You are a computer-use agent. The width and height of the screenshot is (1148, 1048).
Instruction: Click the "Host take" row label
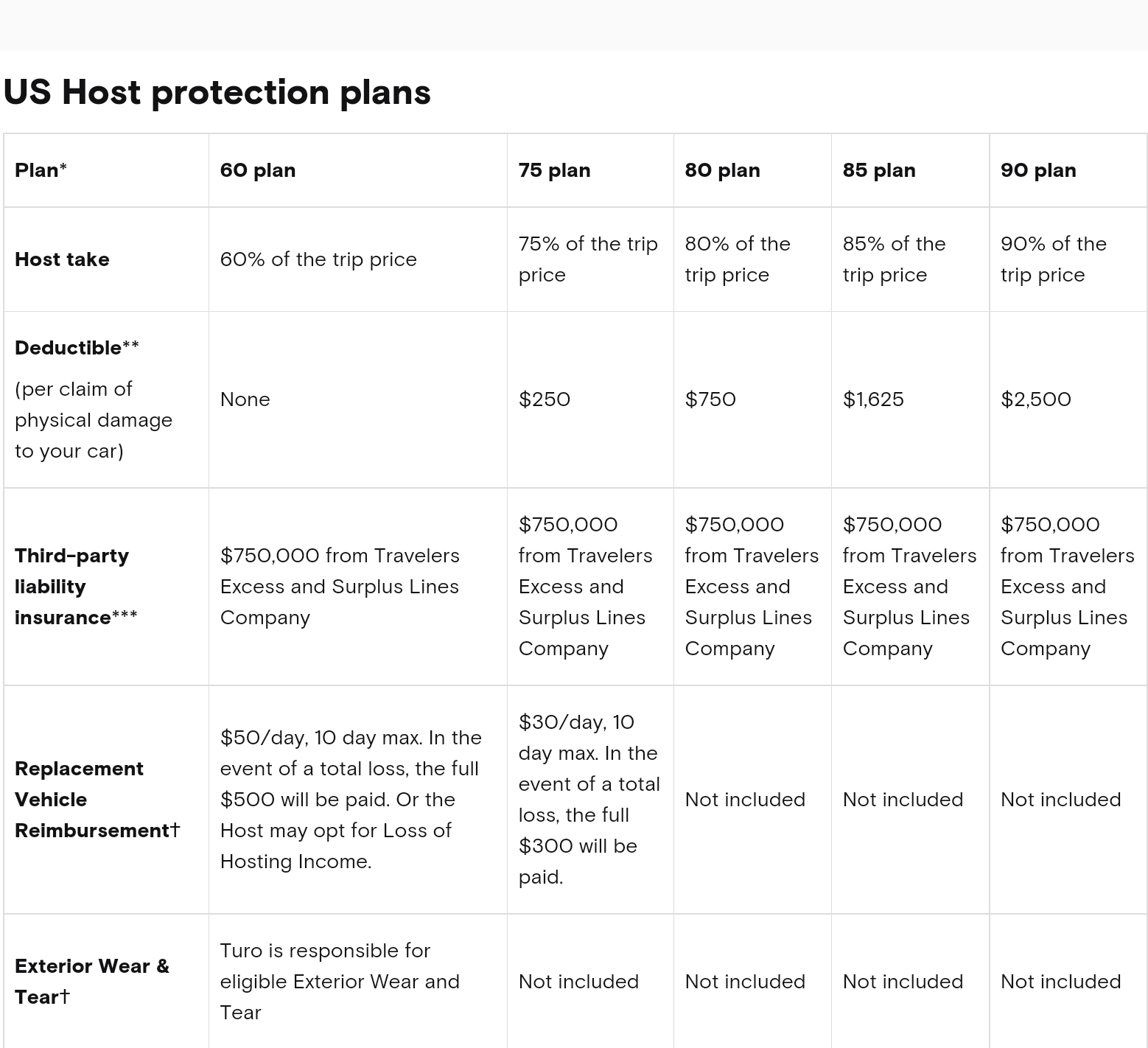tap(62, 259)
